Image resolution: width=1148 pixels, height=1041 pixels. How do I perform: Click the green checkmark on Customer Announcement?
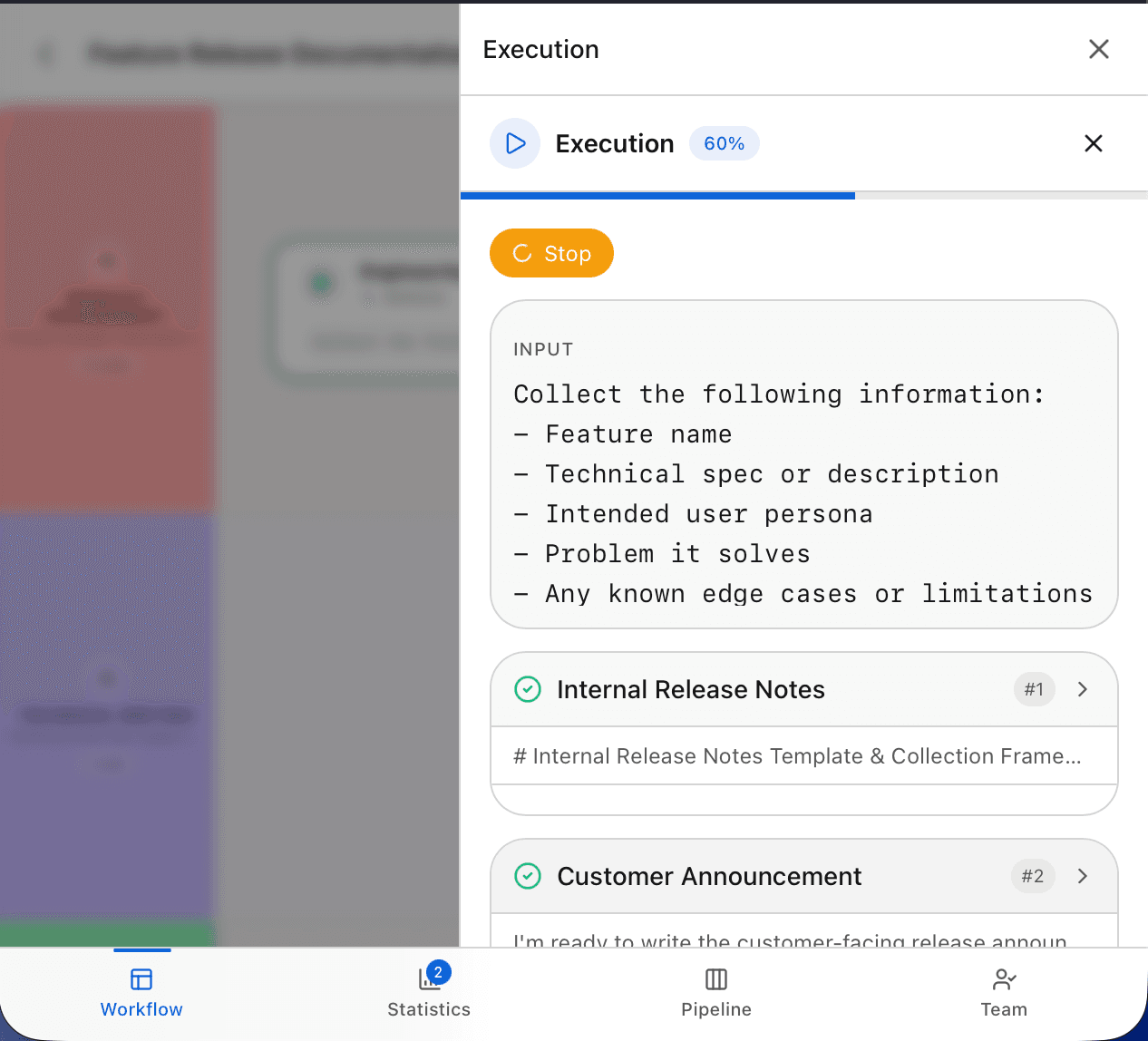click(529, 876)
